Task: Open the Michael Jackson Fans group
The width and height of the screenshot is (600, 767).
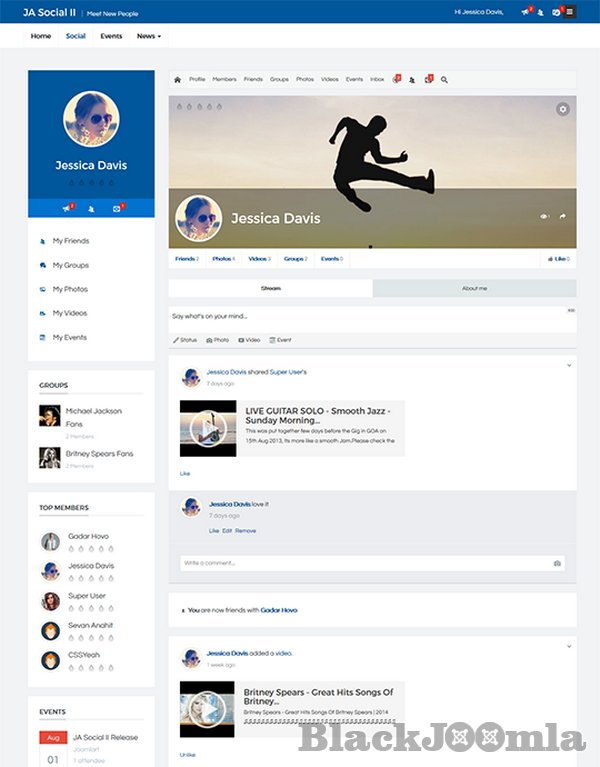Action: click(x=92, y=415)
